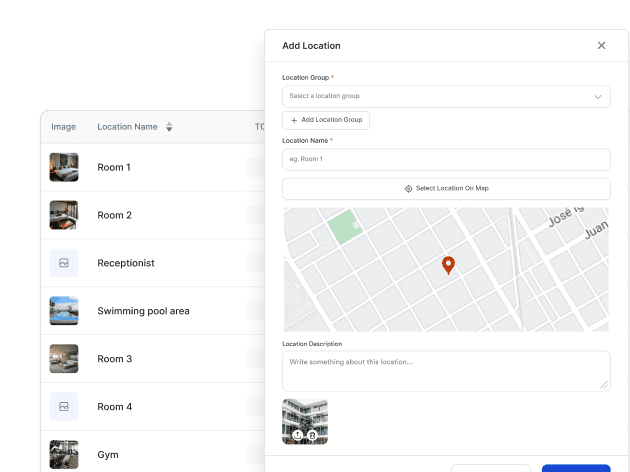Sort the table by Location Name
This screenshot has width=630, height=472.
point(169,127)
